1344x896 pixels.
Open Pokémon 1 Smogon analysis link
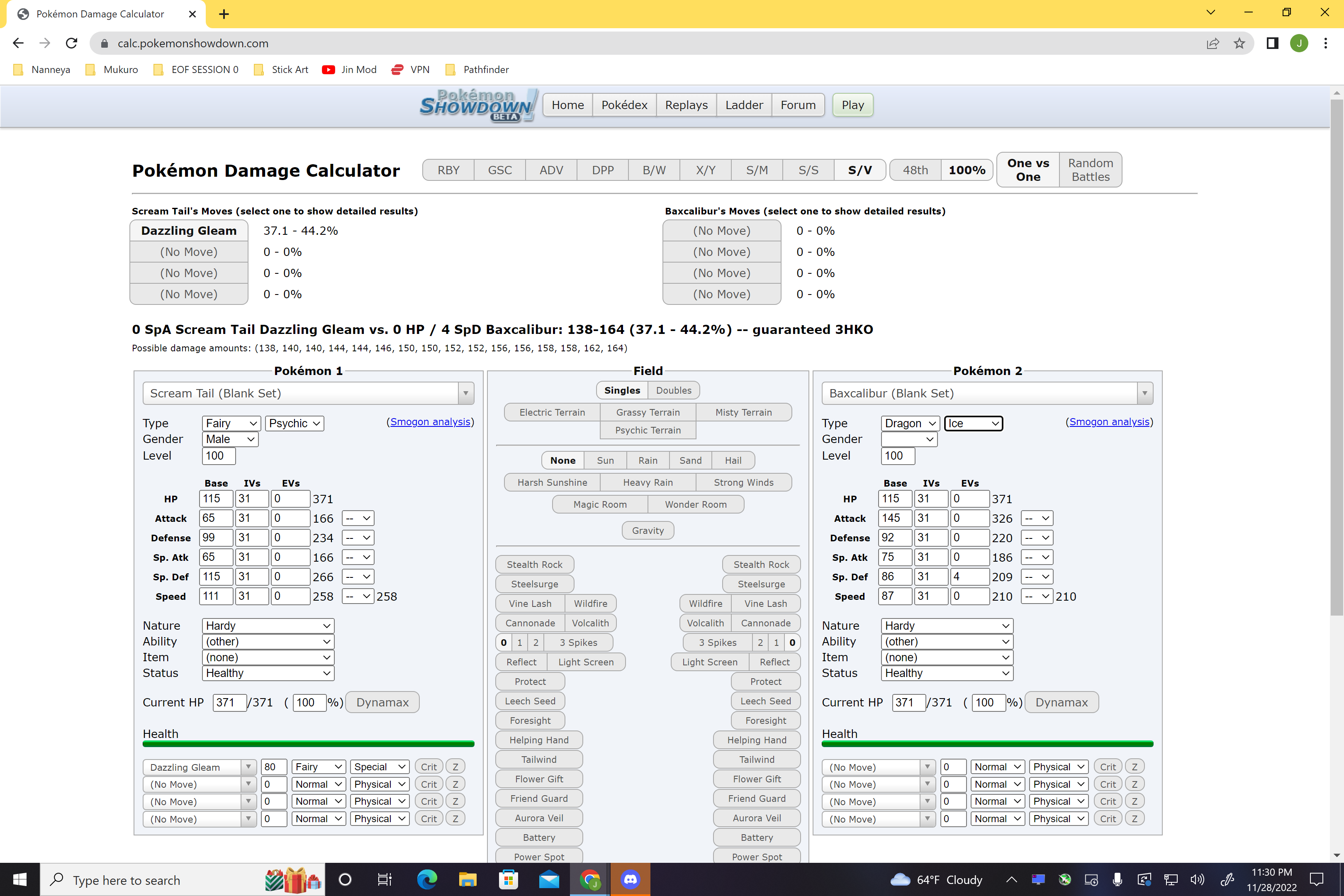[430, 422]
